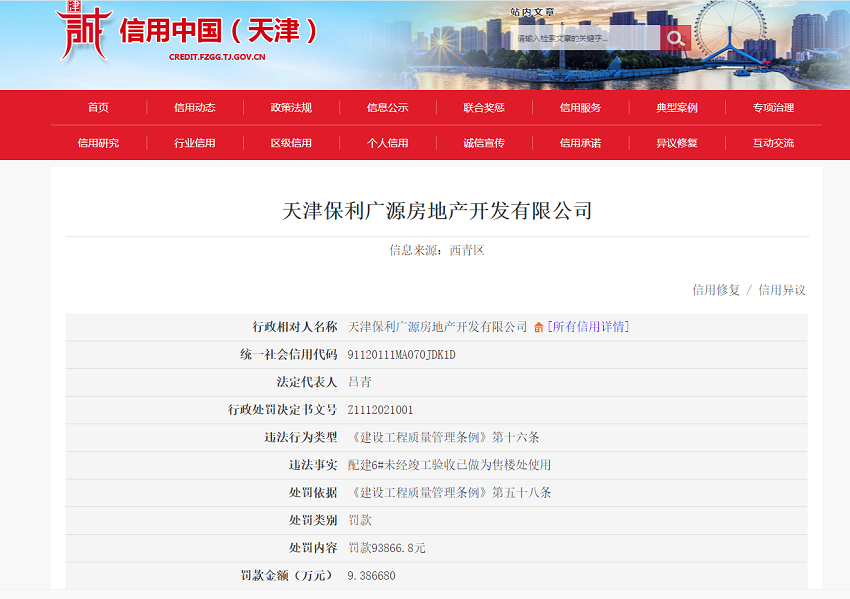Focus the article keyword search field
Image resolution: width=850 pixels, height=599 pixels.
585,38
